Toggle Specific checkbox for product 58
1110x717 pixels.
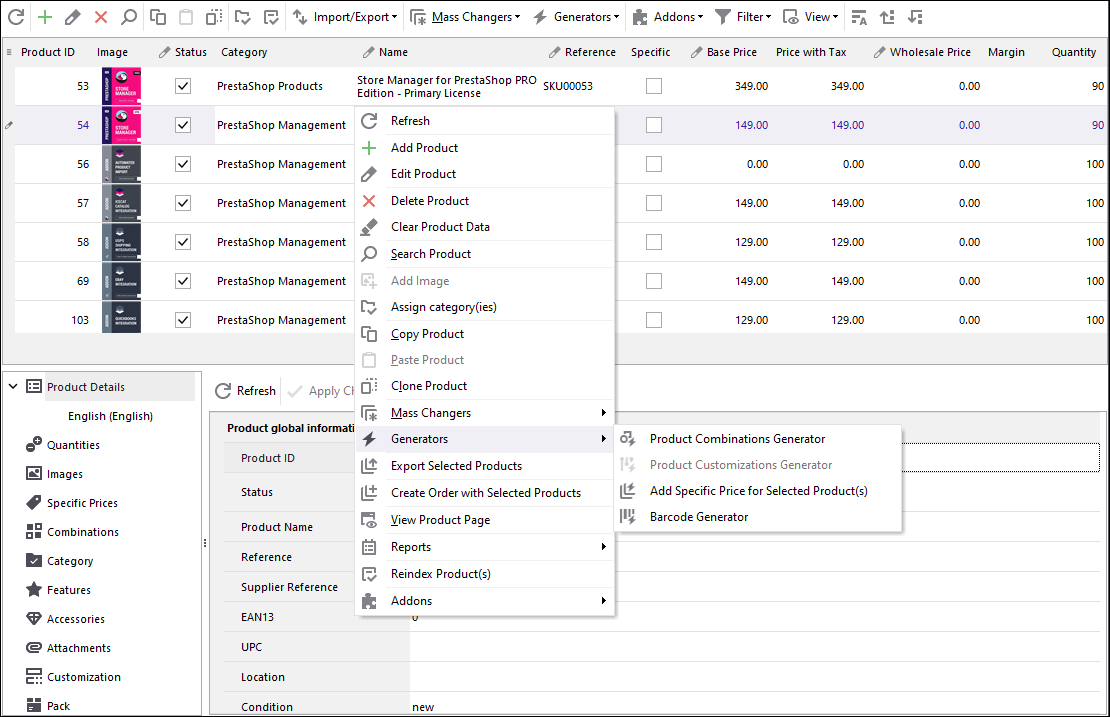(654, 242)
